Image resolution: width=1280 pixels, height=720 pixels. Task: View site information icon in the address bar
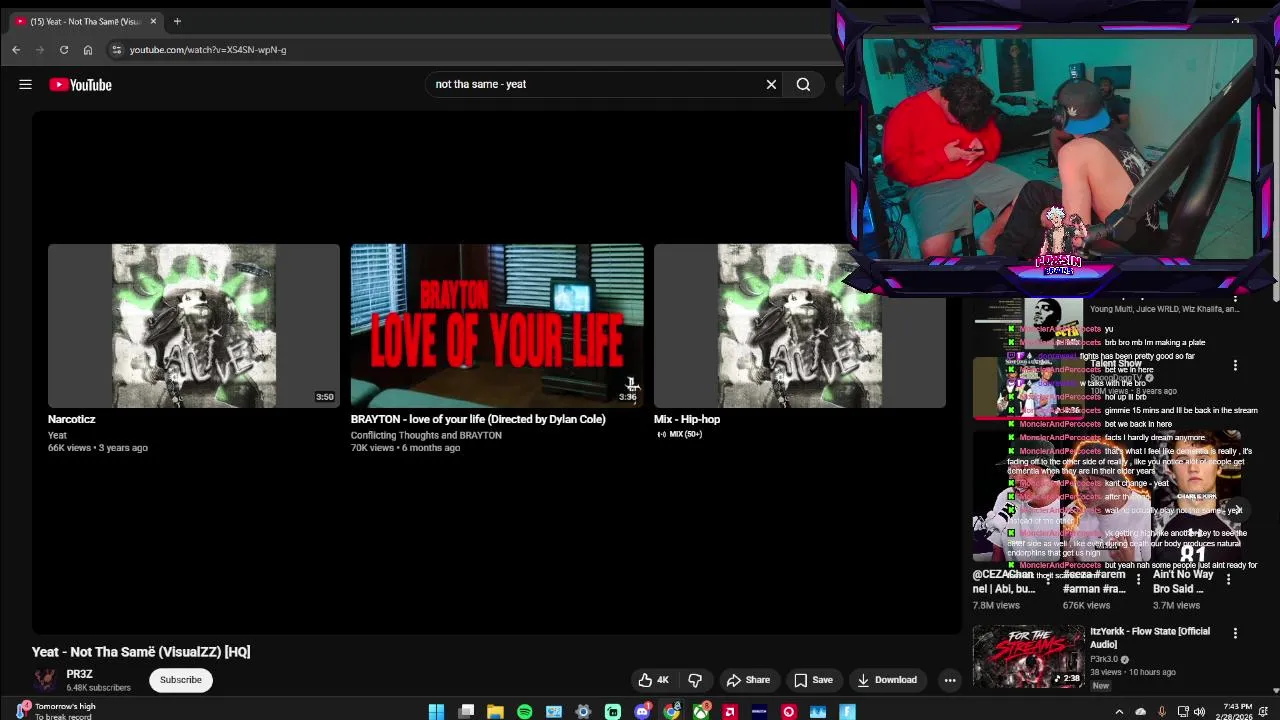[116, 50]
